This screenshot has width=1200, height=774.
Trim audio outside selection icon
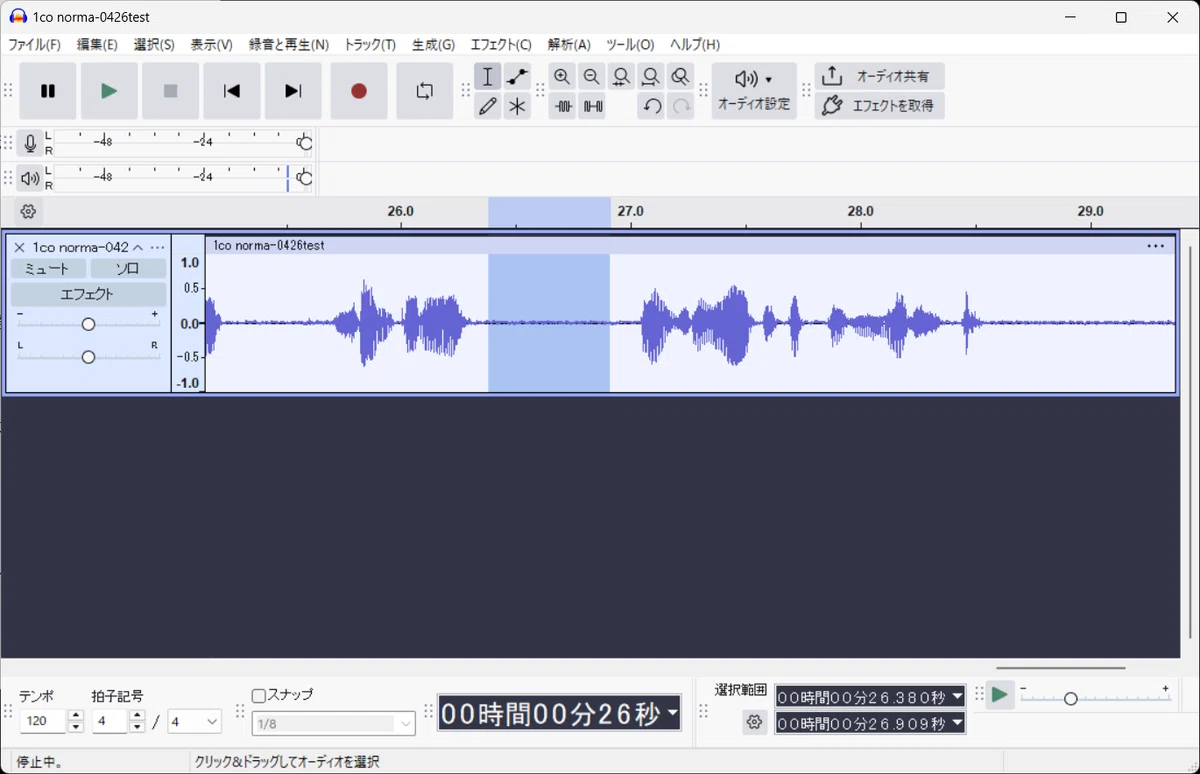563,106
